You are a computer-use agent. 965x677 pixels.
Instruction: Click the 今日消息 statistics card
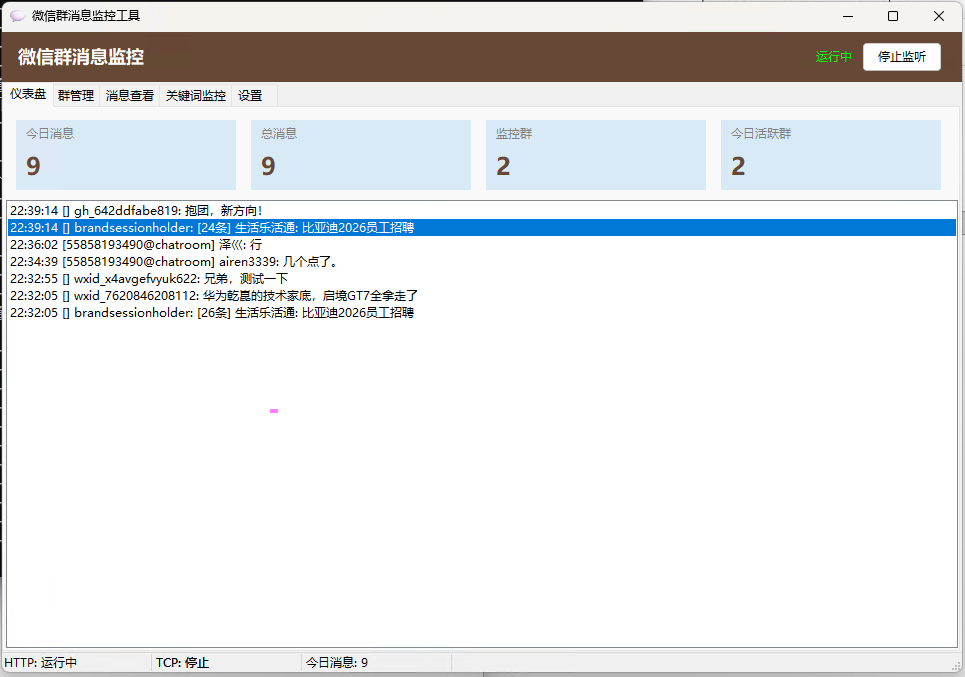tap(126, 155)
